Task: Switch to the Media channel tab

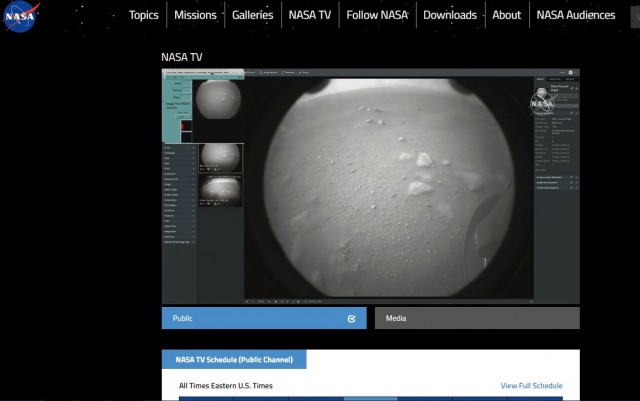Action: click(477, 318)
